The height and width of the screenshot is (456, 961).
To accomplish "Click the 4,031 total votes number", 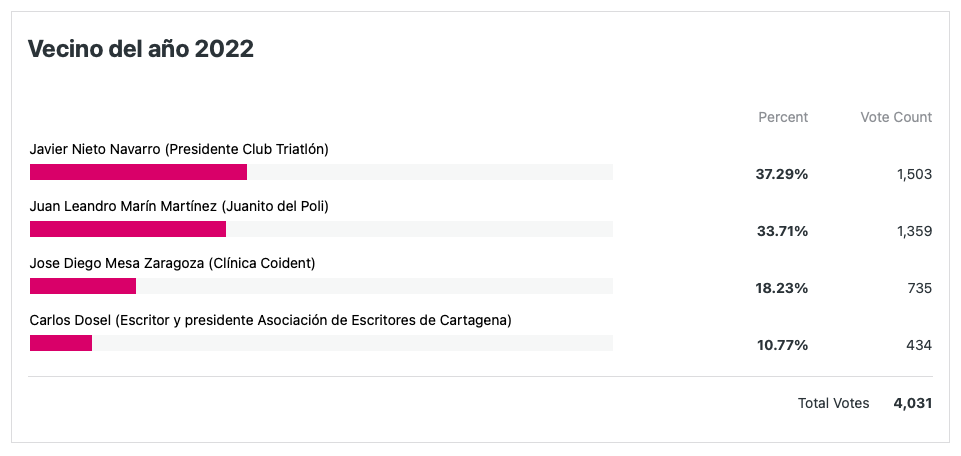I will point(913,403).
